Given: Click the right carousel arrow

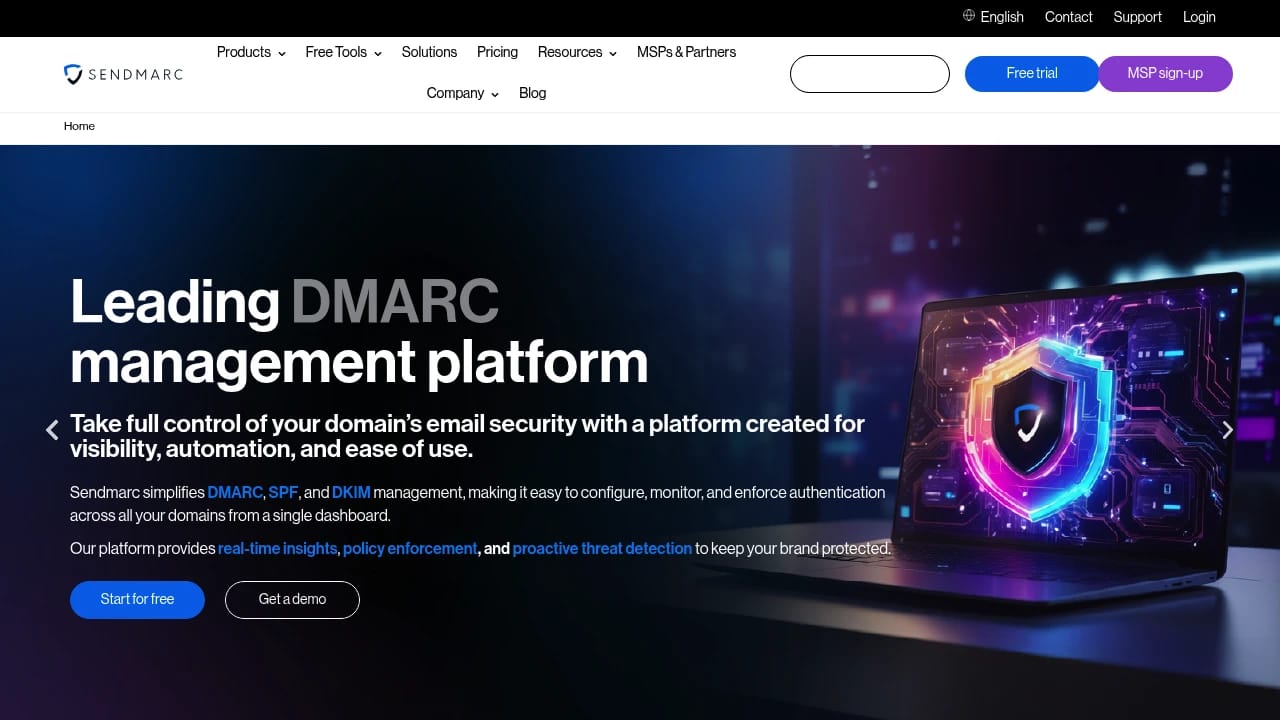Looking at the screenshot, I should click(x=1228, y=430).
